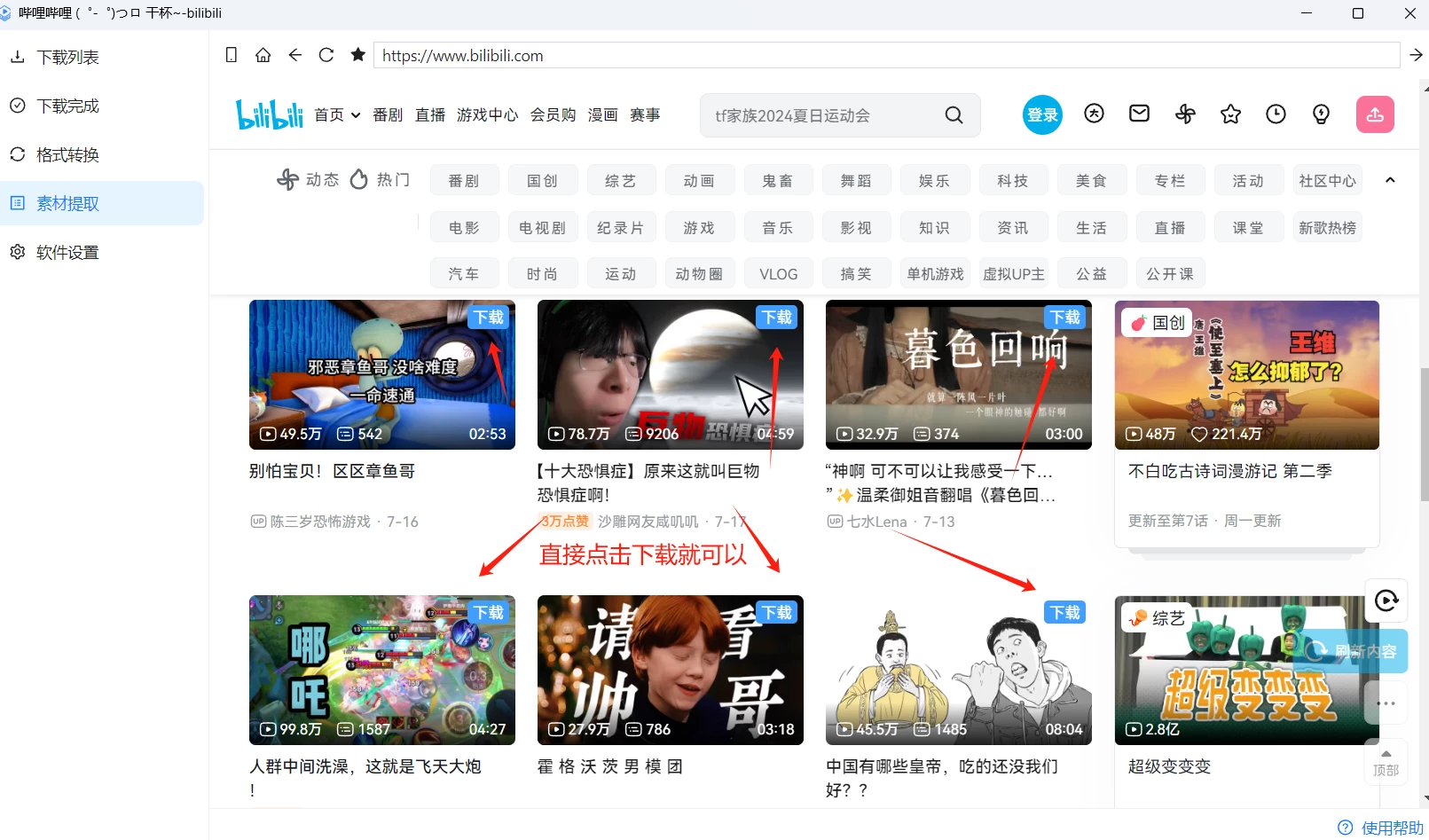Open the creation center lightbulb icon
This screenshot has width=1429, height=840.
tap(1321, 114)
